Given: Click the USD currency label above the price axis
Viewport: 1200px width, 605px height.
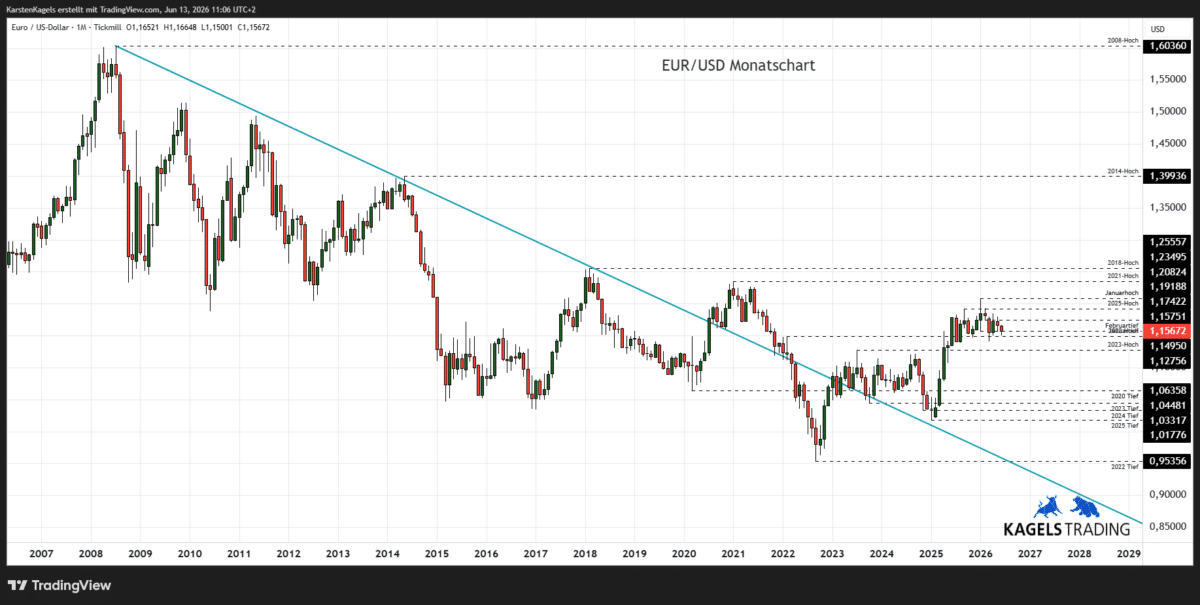Looking at the screenshot, I should pos(1158,28).
